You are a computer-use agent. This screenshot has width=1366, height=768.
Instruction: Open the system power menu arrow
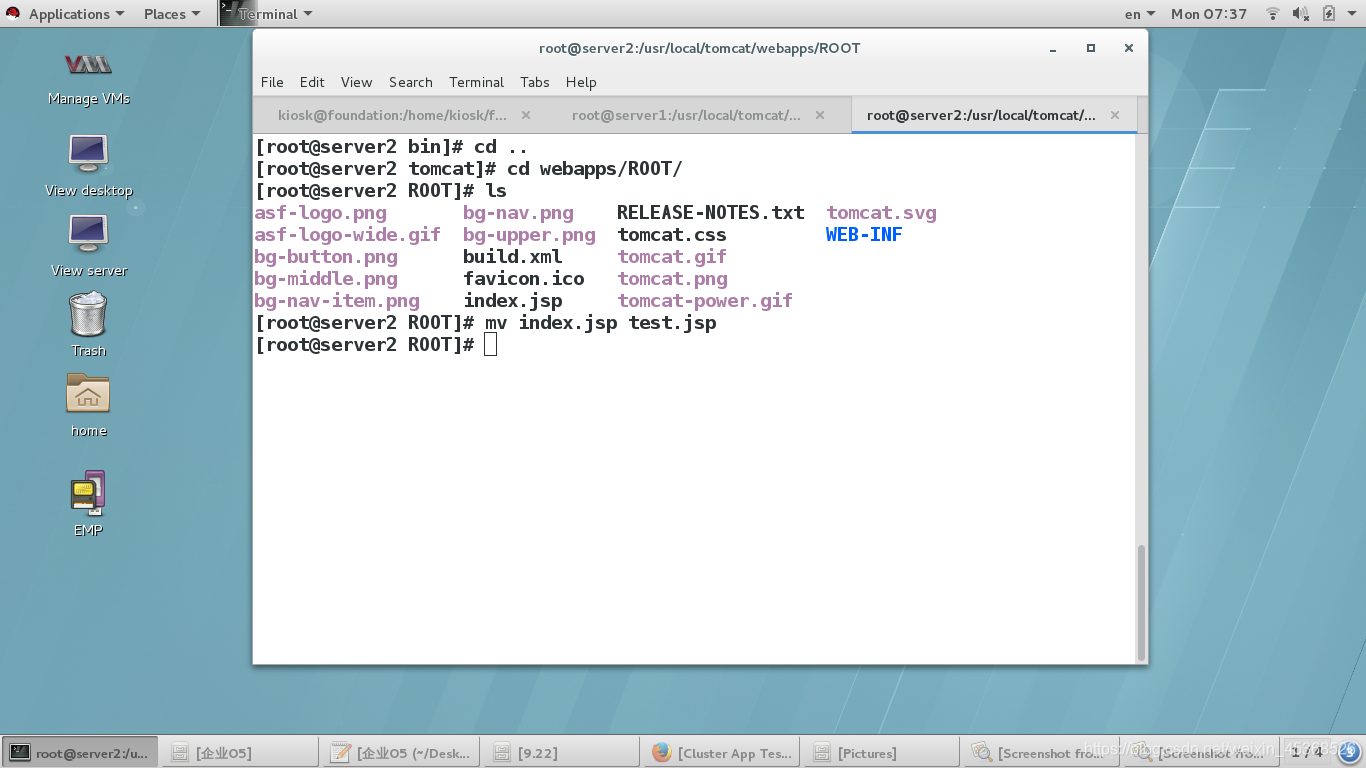(1350, 14)
